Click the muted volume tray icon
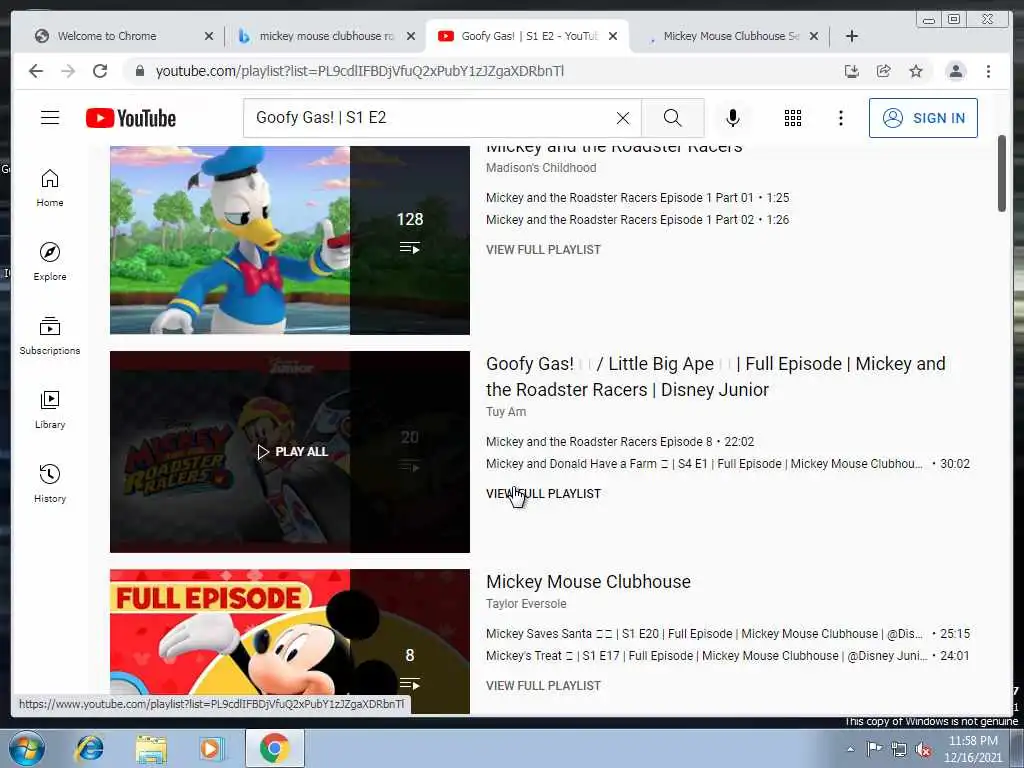The image size is (1024, 768). tap(923, 749)
